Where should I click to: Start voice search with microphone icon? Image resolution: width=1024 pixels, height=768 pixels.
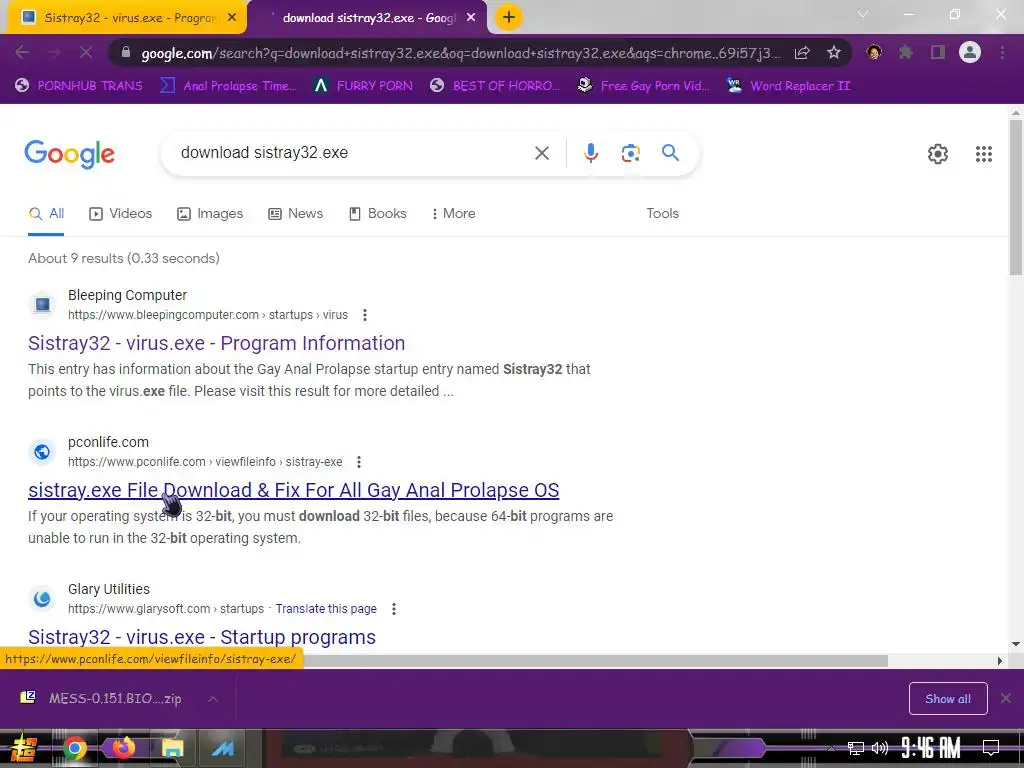(x=590, y=153)
